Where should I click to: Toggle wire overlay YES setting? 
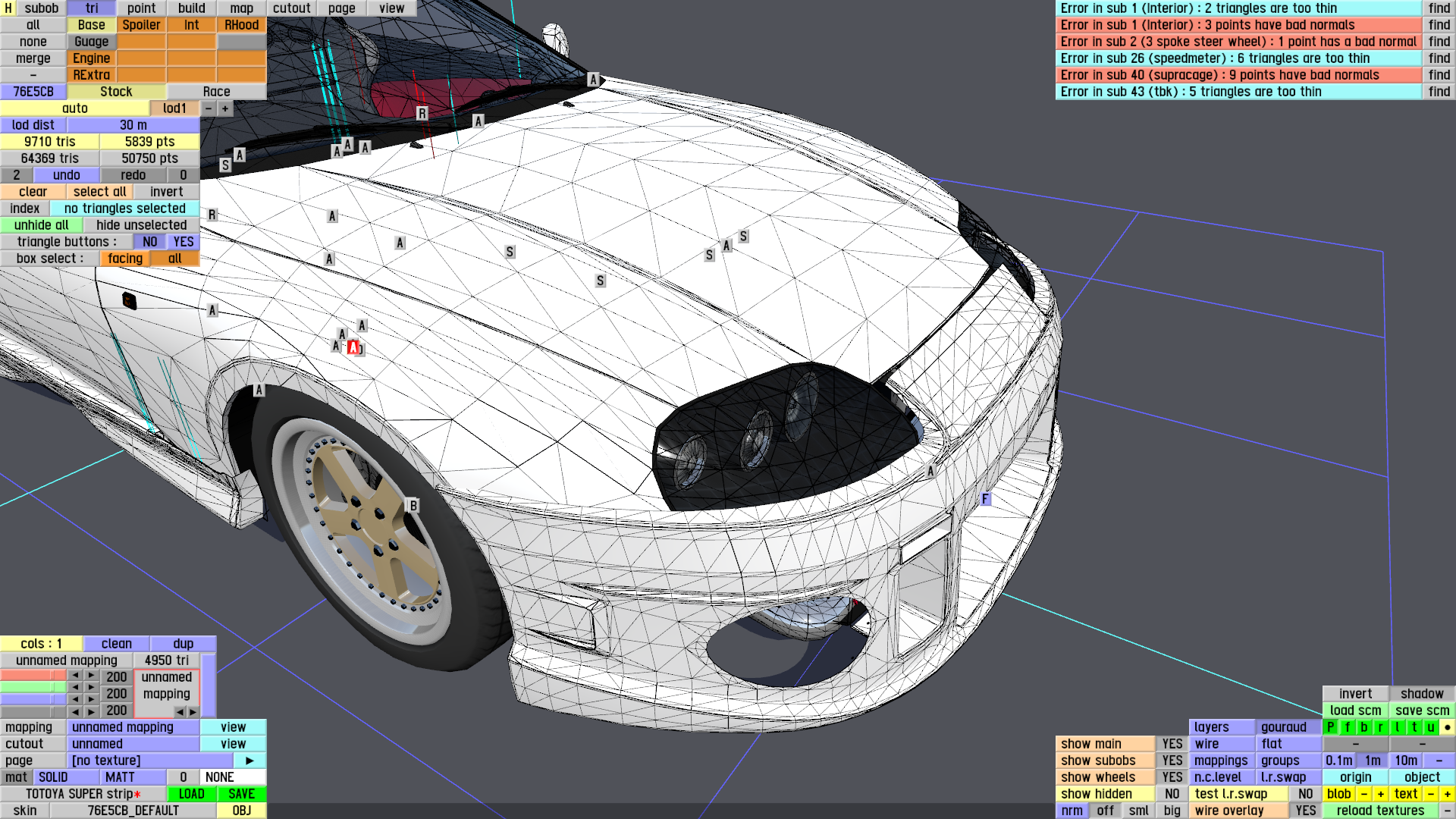(x=1305, y=811)
